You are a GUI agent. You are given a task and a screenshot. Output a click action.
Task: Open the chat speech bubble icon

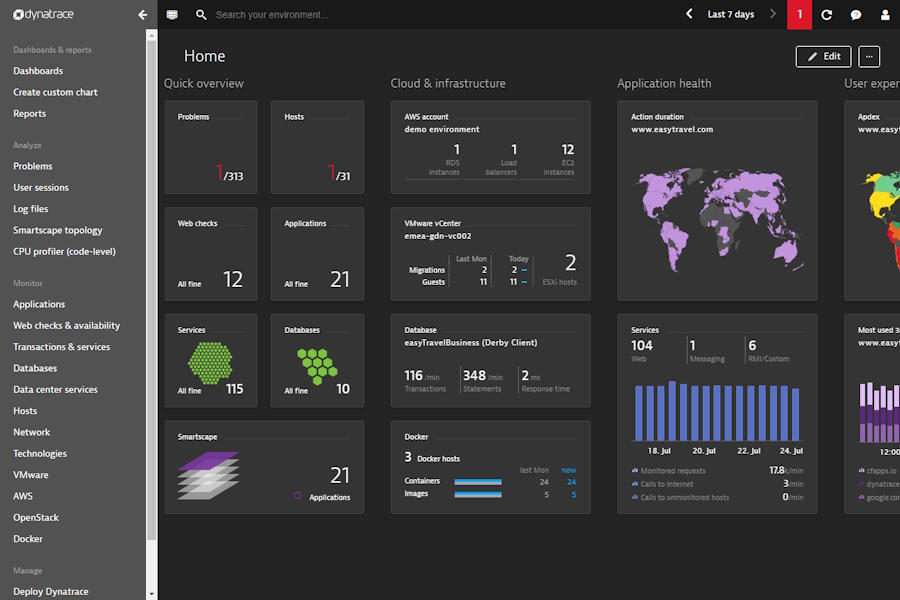click(x=856, y=15)
